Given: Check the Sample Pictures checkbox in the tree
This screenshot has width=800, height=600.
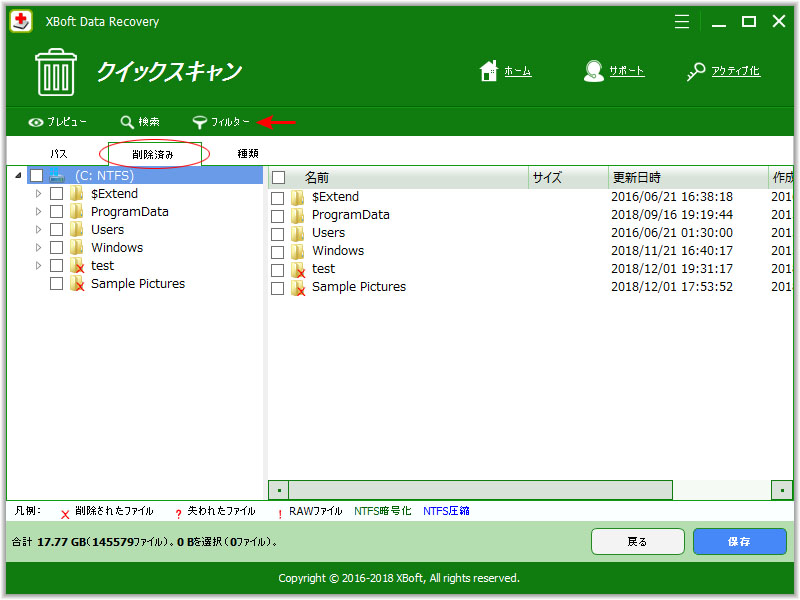Looking at the screenshot, I should (57, 284).
